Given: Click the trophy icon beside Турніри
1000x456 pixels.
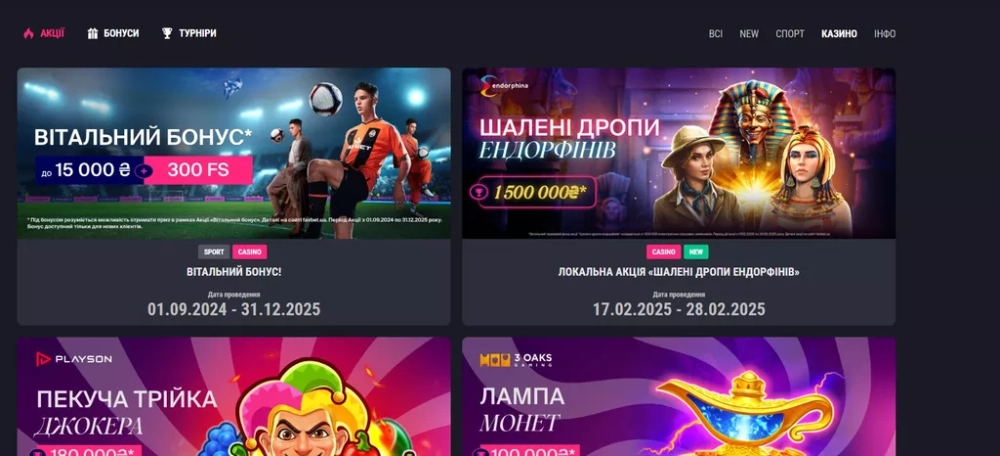Looking at the screenshot, I should (167, 33).
